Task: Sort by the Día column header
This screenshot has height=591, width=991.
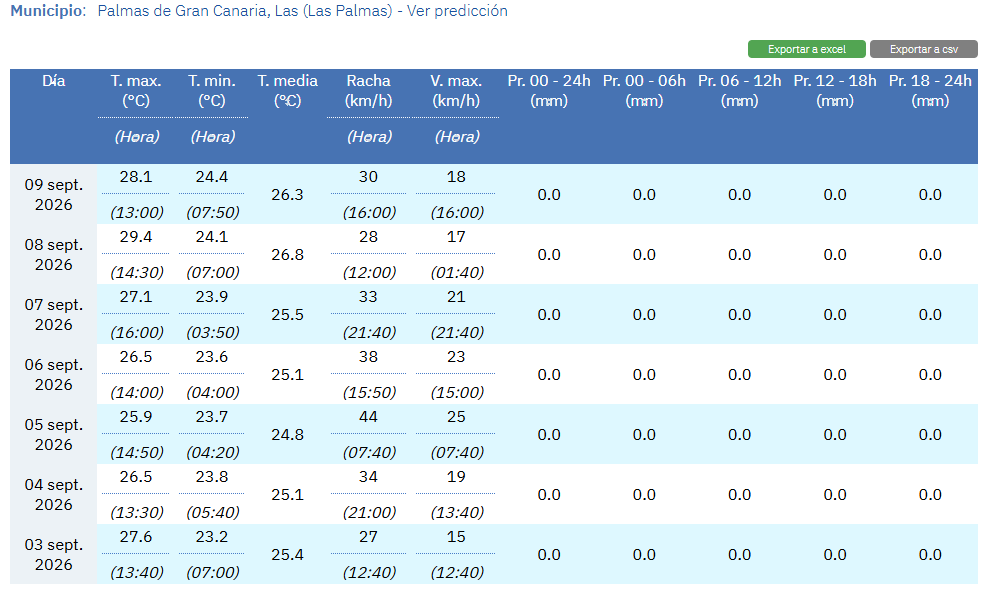Action: (54, 81)
